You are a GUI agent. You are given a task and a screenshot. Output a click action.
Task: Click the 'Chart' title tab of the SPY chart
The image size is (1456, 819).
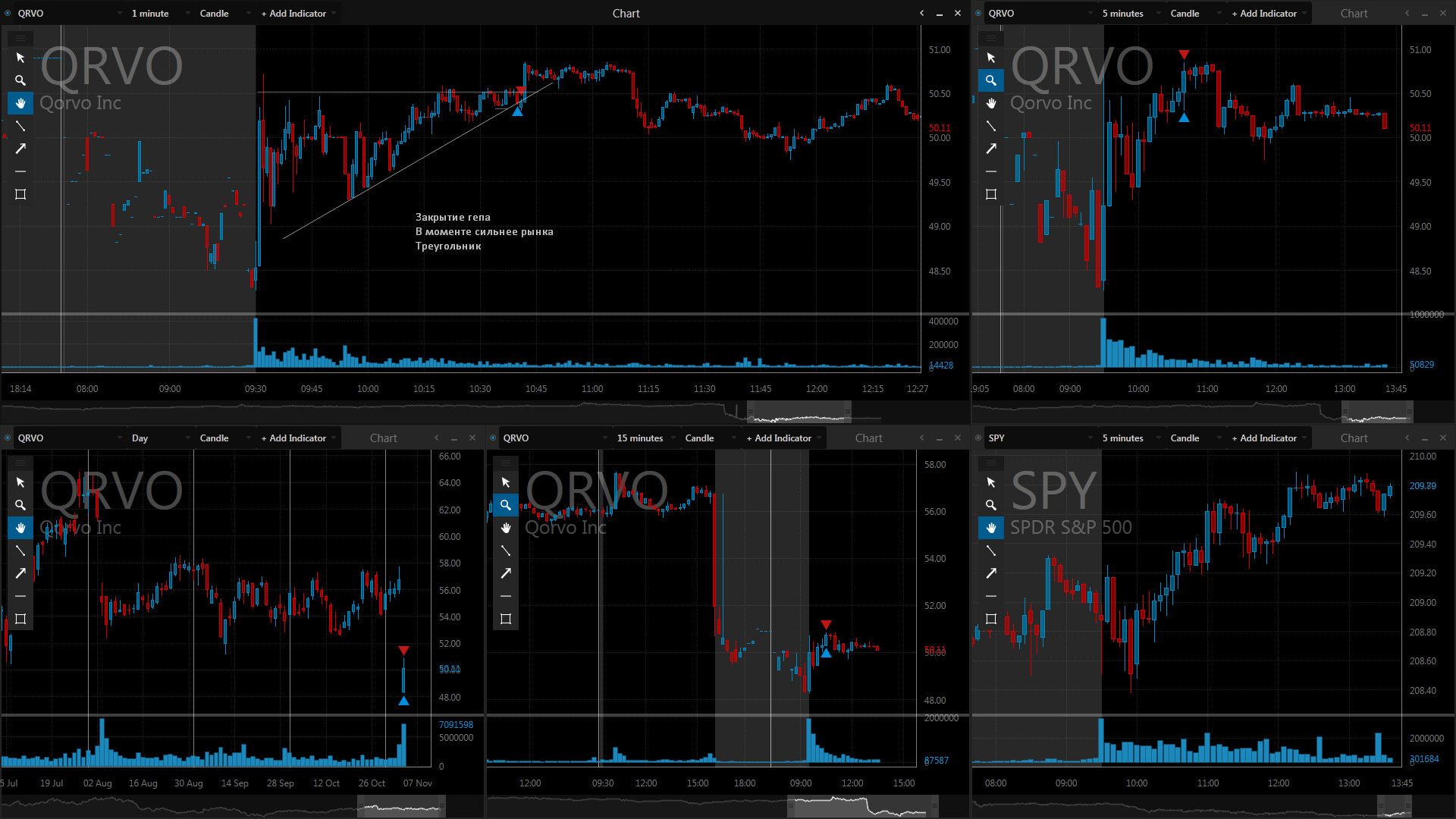(x=1354, y=438)
